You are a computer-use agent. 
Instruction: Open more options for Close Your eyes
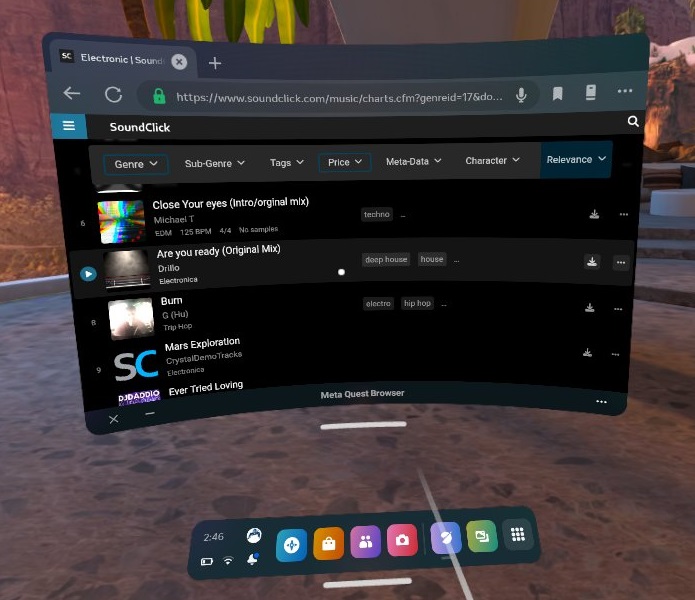pos(624,214)
